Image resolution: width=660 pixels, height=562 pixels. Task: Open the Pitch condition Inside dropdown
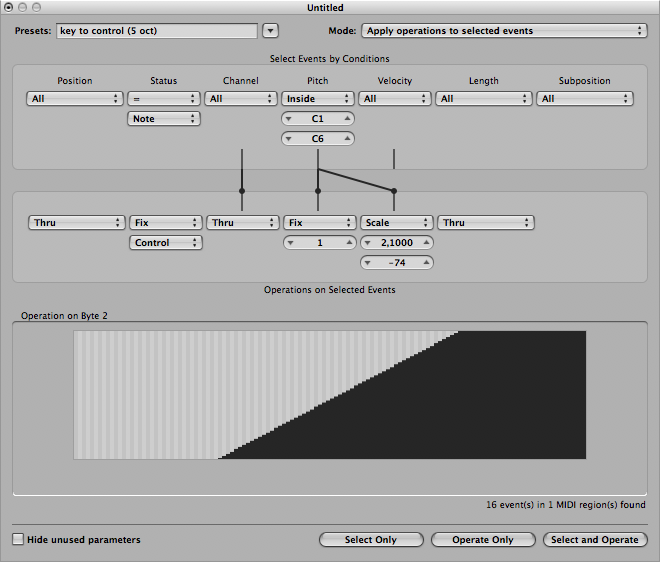[318, 99]
